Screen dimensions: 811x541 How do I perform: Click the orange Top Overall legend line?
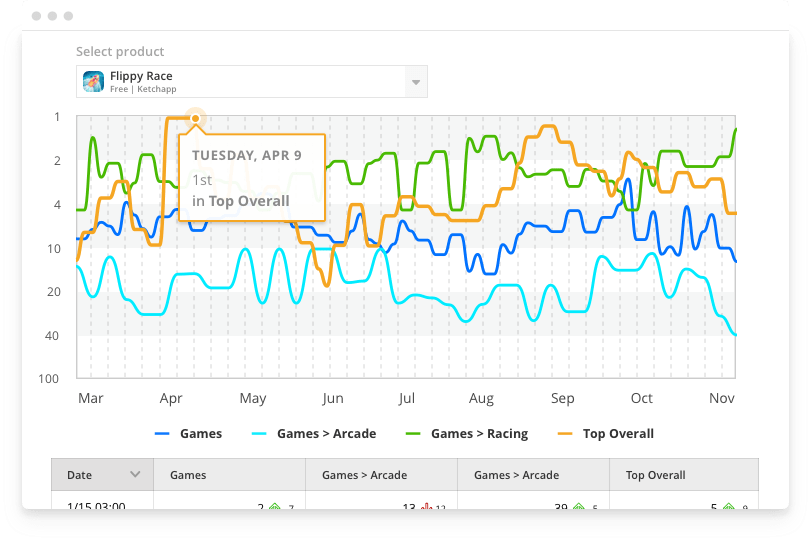click(565, 433)
